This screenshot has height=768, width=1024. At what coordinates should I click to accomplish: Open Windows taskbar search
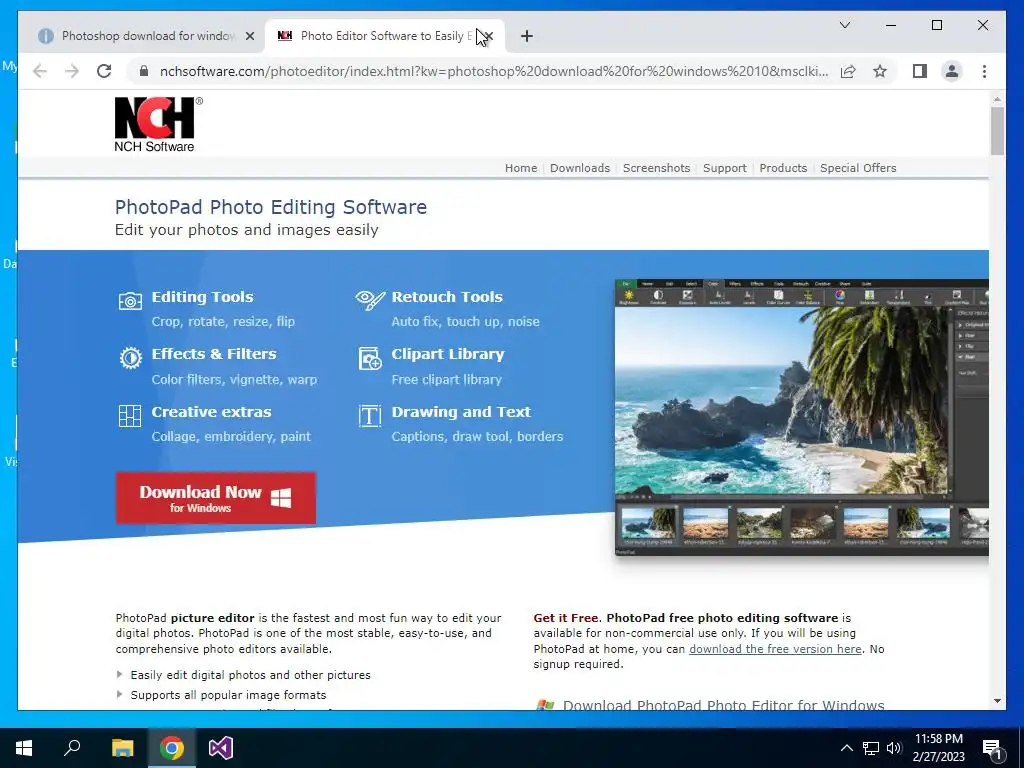point(72,748)
